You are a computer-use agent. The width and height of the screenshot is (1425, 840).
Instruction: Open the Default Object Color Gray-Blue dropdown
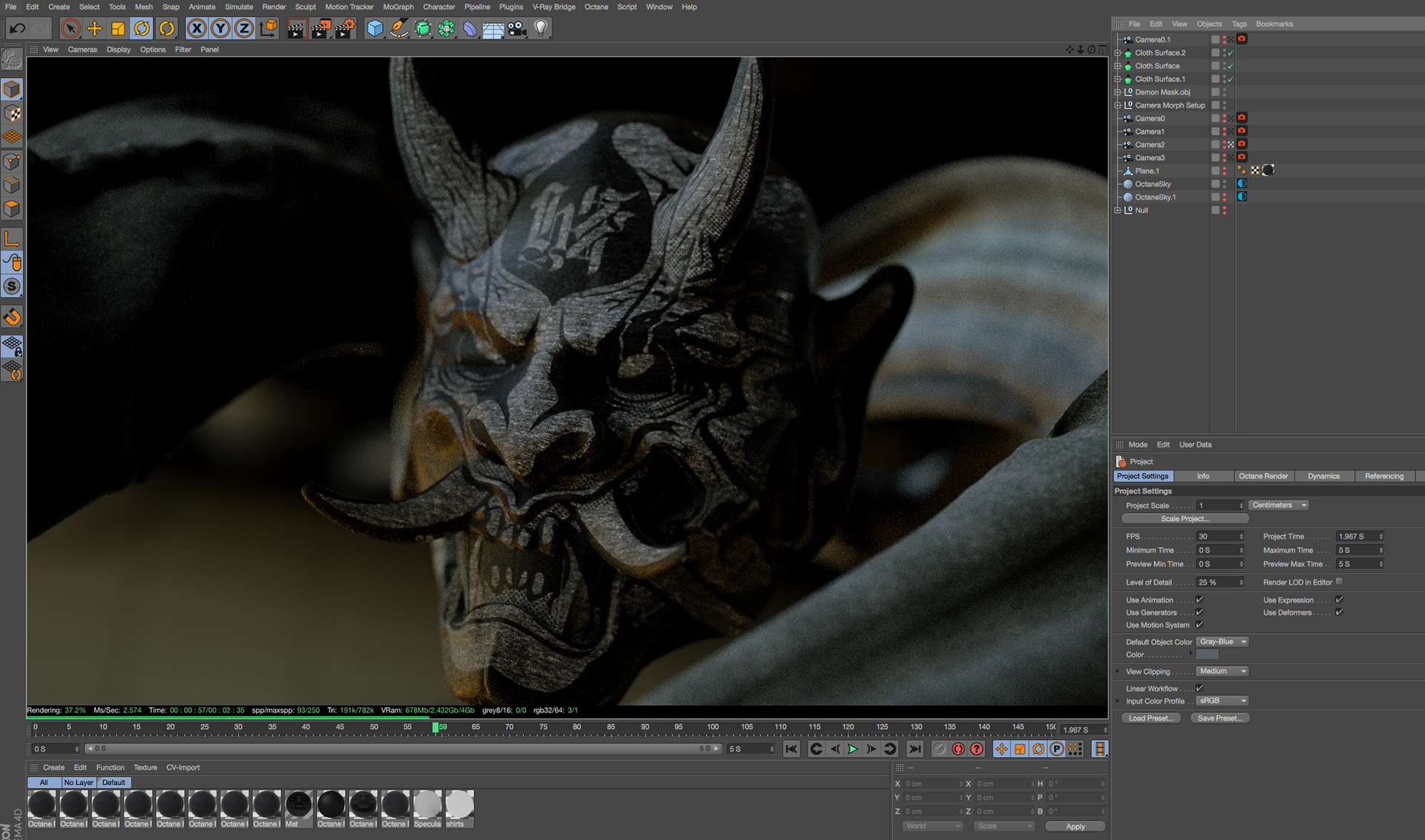(x=1222, y=642)
